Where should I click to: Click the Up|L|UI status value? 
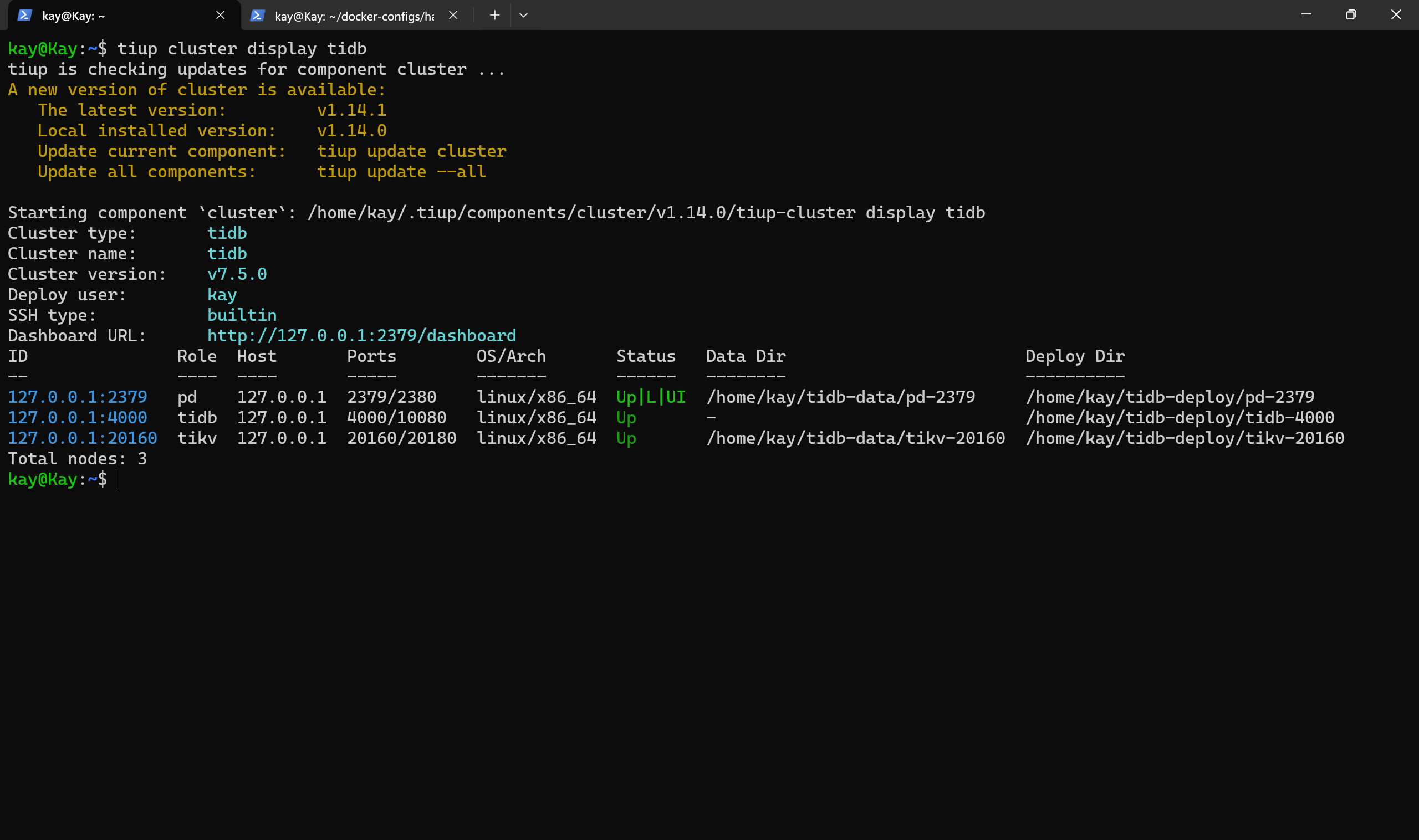click(x=651, y=397)
